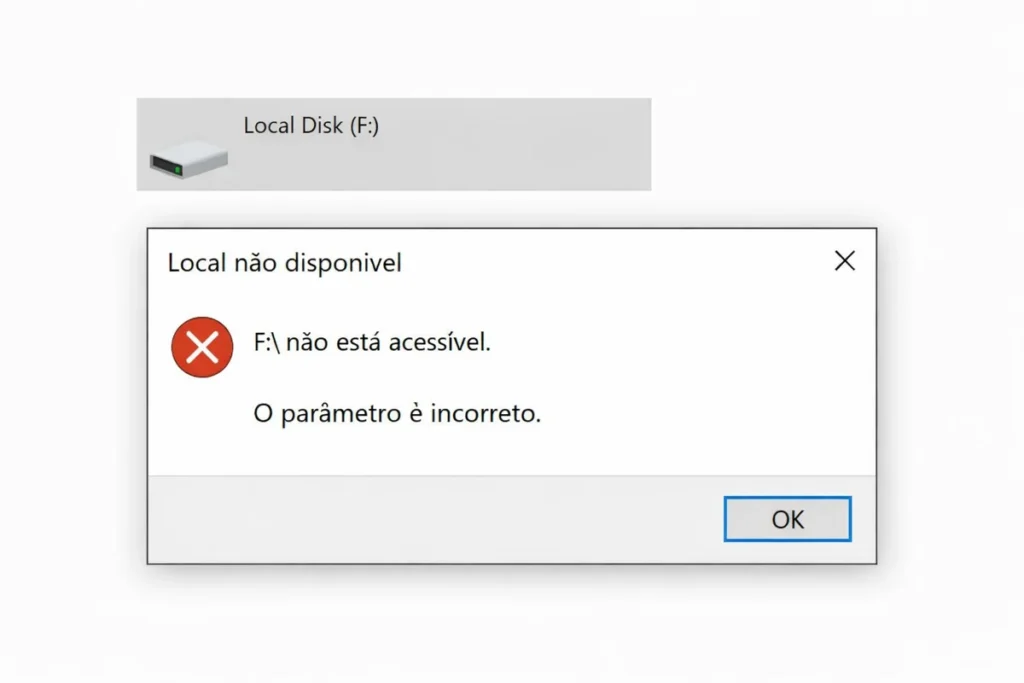
Task: Close the "Local não disponível" dialog with X
Action: click(x=844, y=262)
